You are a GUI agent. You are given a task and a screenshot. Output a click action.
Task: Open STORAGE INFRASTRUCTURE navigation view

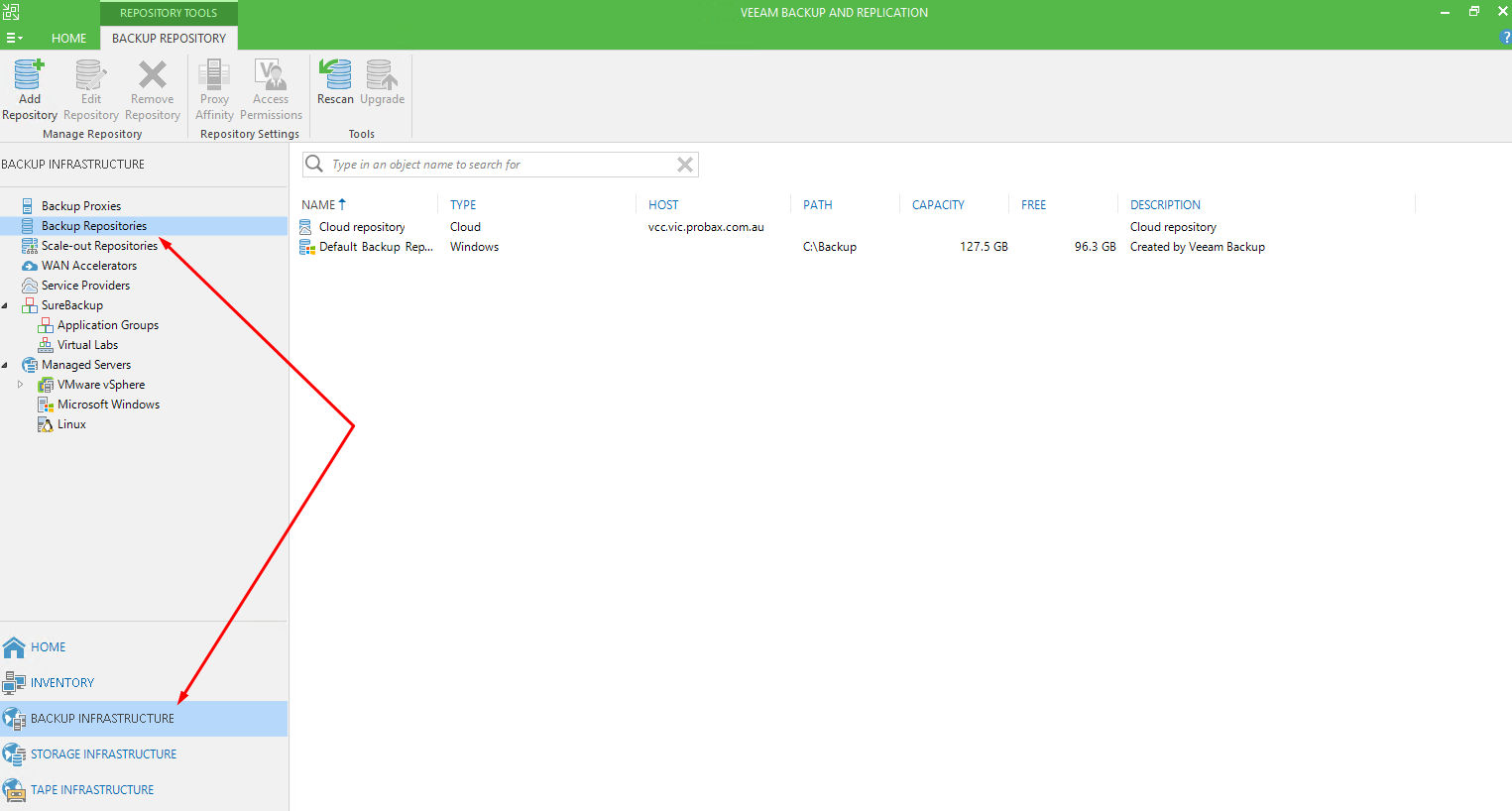[x=144, y=754]
